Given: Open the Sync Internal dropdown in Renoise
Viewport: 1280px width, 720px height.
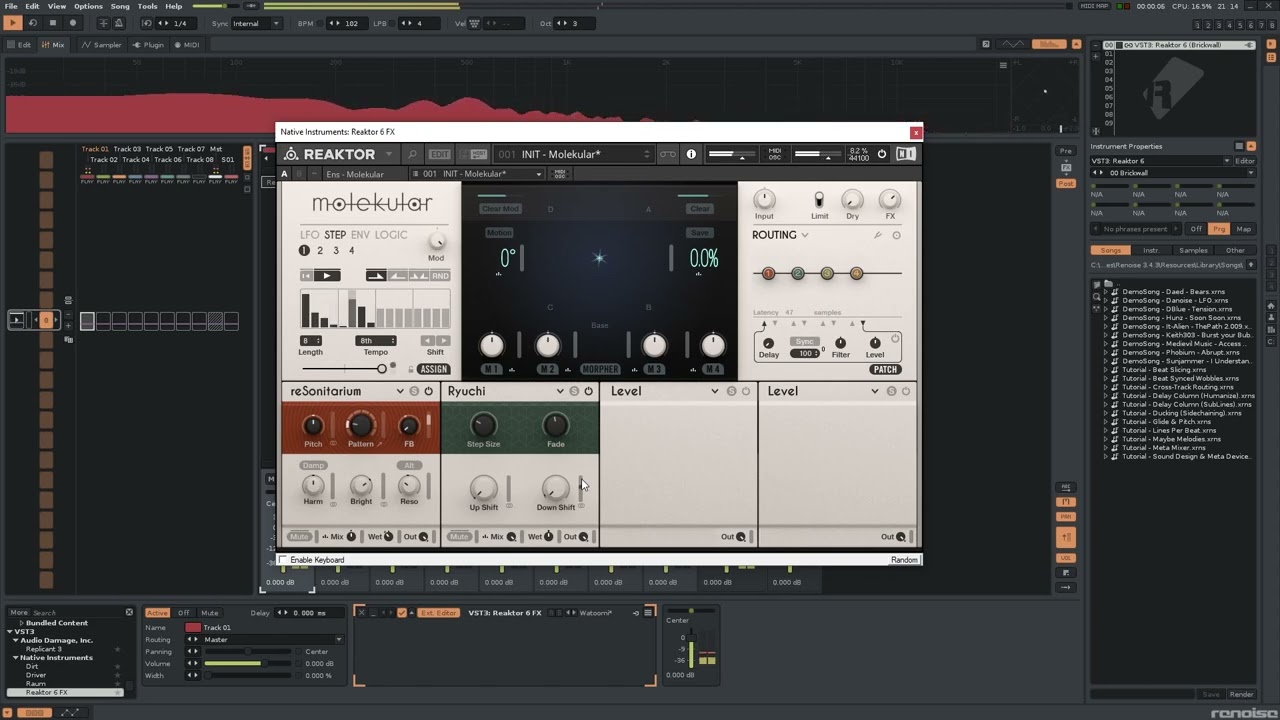Looking at the screenshot, I should (x=256, y=23).
